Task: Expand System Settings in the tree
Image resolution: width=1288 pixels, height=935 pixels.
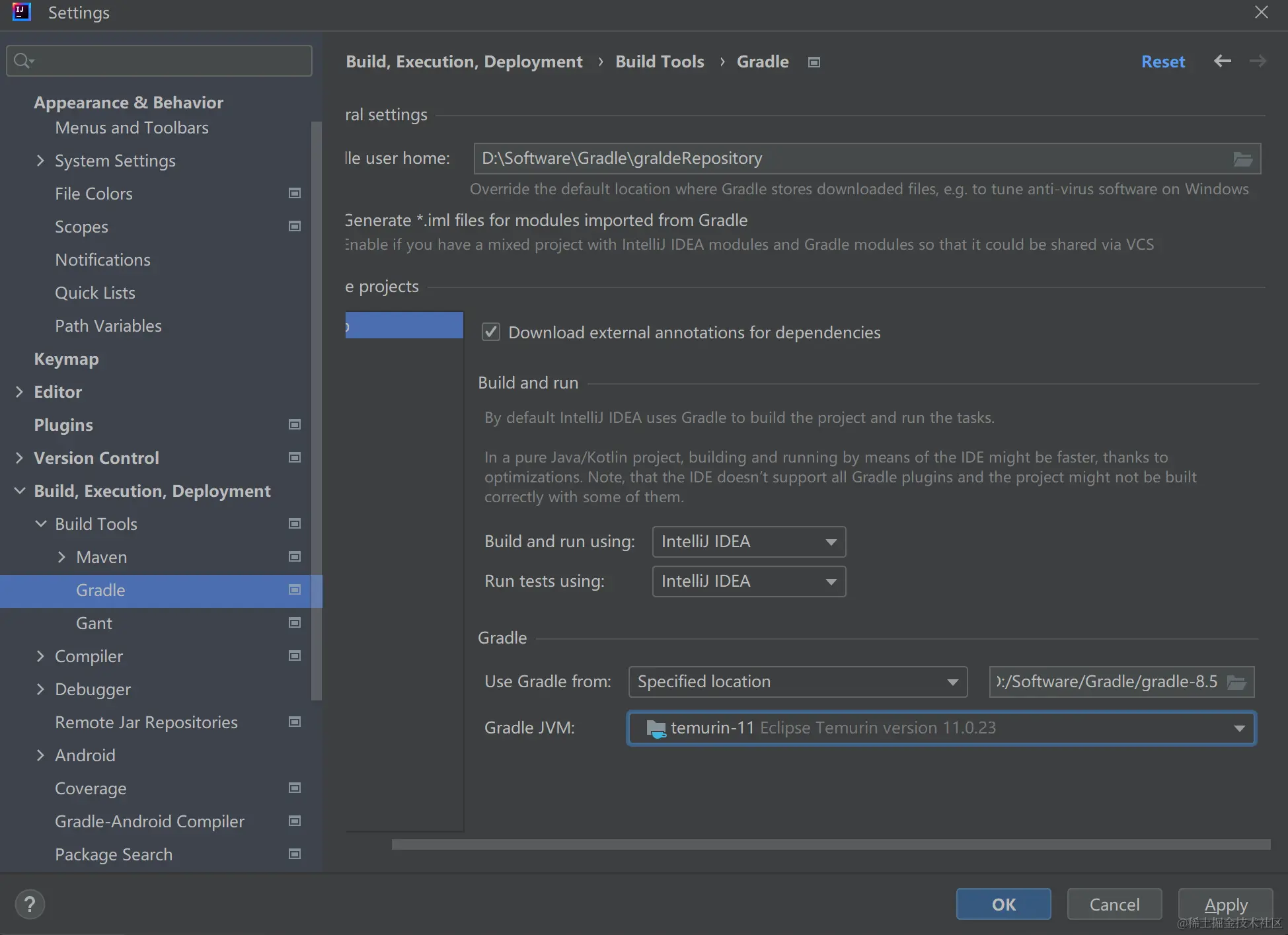Action: click(40, 161)
